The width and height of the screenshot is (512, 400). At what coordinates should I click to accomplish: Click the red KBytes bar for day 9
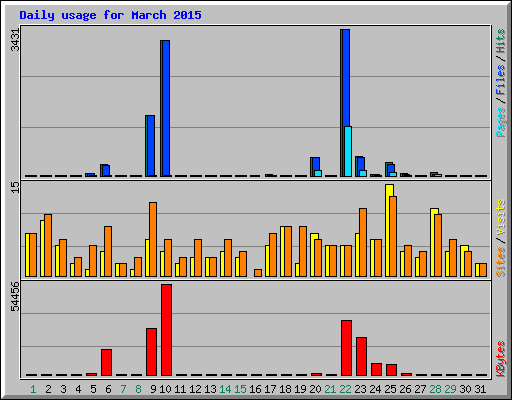[152, 352]
